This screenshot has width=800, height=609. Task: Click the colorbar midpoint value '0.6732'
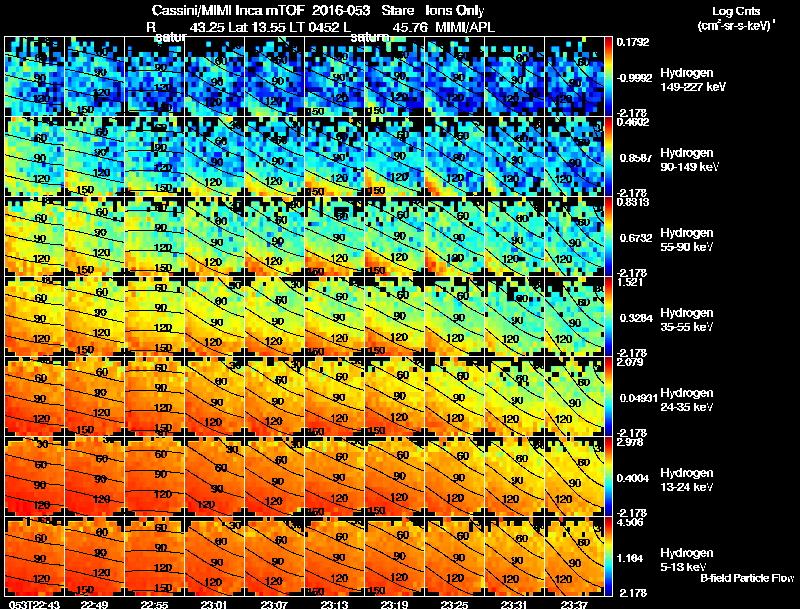coord(636,238)
